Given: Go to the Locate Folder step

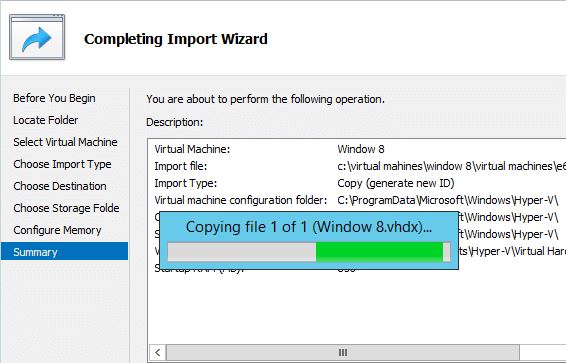Looking at the screenshot, I should 46,120.
